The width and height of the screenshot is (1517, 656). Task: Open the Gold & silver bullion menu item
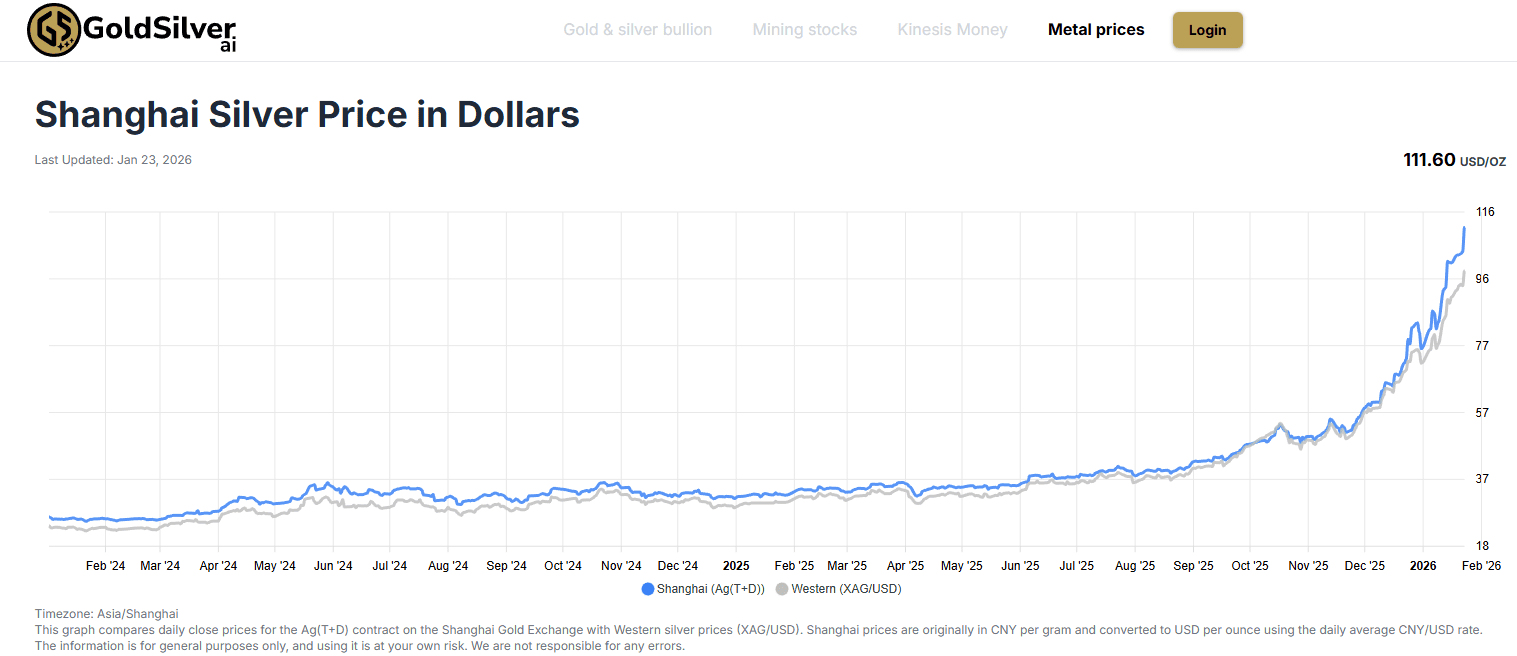click(637, 29)
